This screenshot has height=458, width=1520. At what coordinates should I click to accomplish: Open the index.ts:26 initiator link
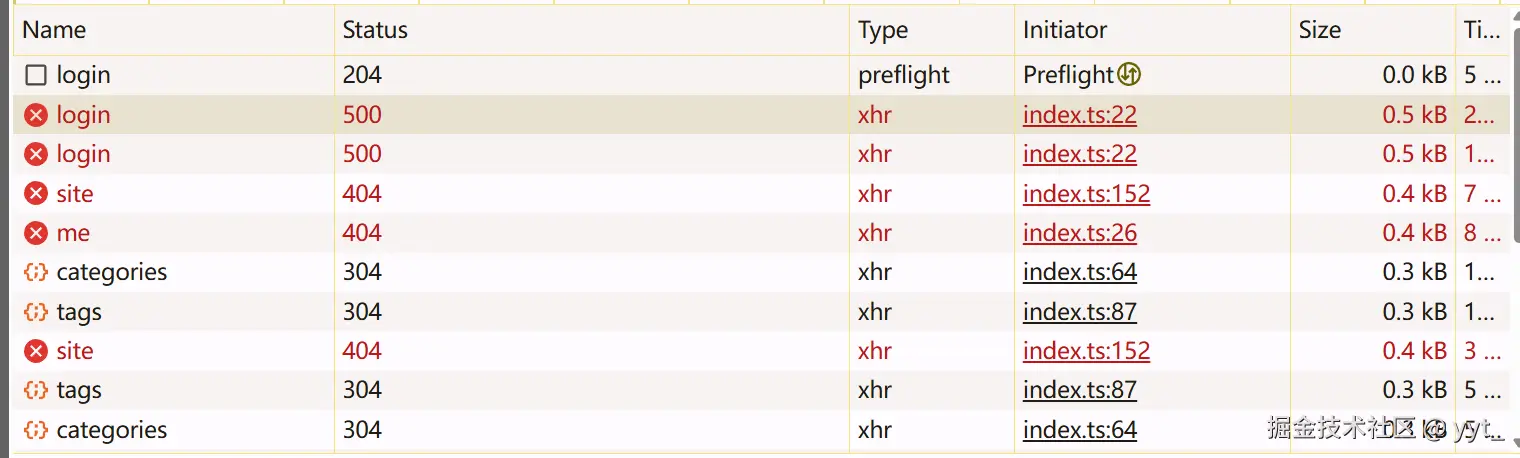[1080, 233]
